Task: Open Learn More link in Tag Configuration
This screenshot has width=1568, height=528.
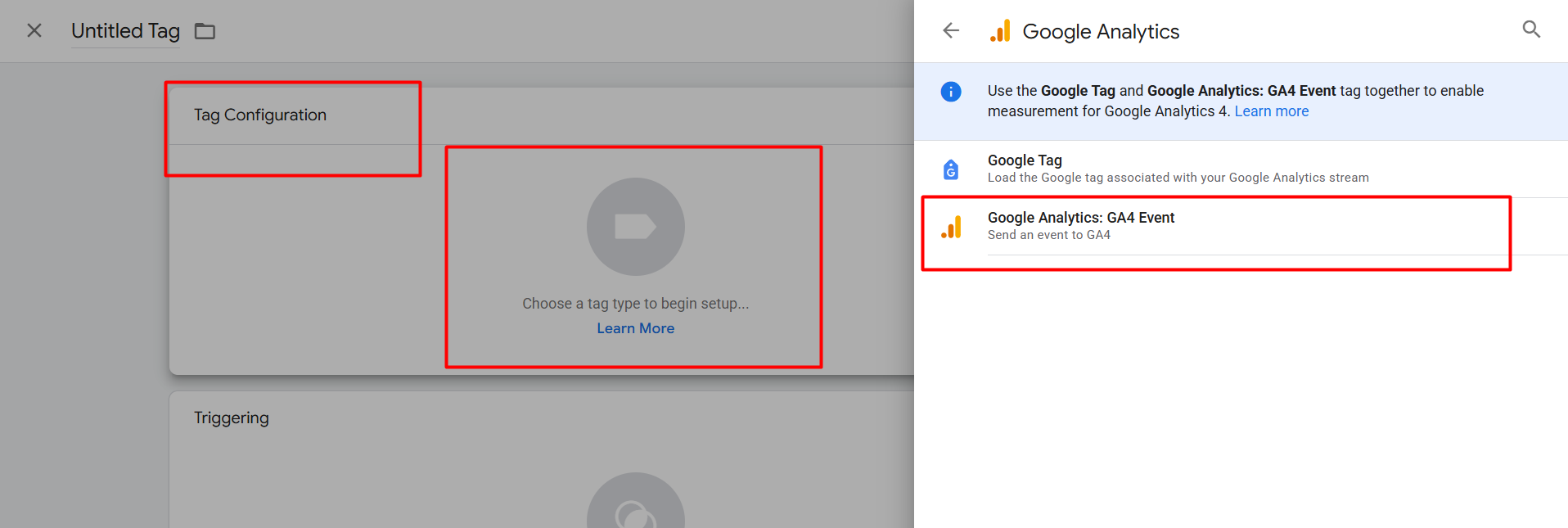Action: coord(635,328)
